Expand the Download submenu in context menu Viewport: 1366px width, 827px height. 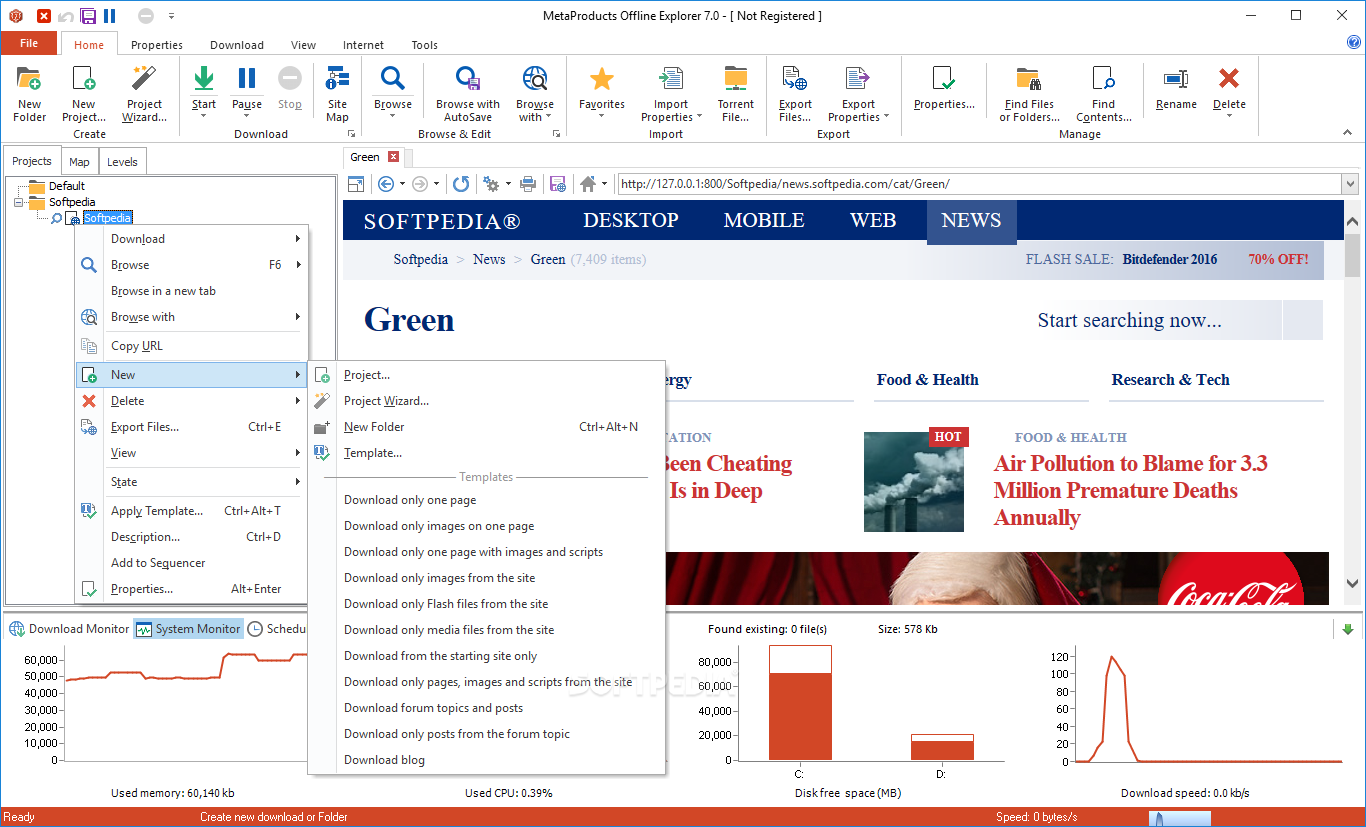pos(192,239)
